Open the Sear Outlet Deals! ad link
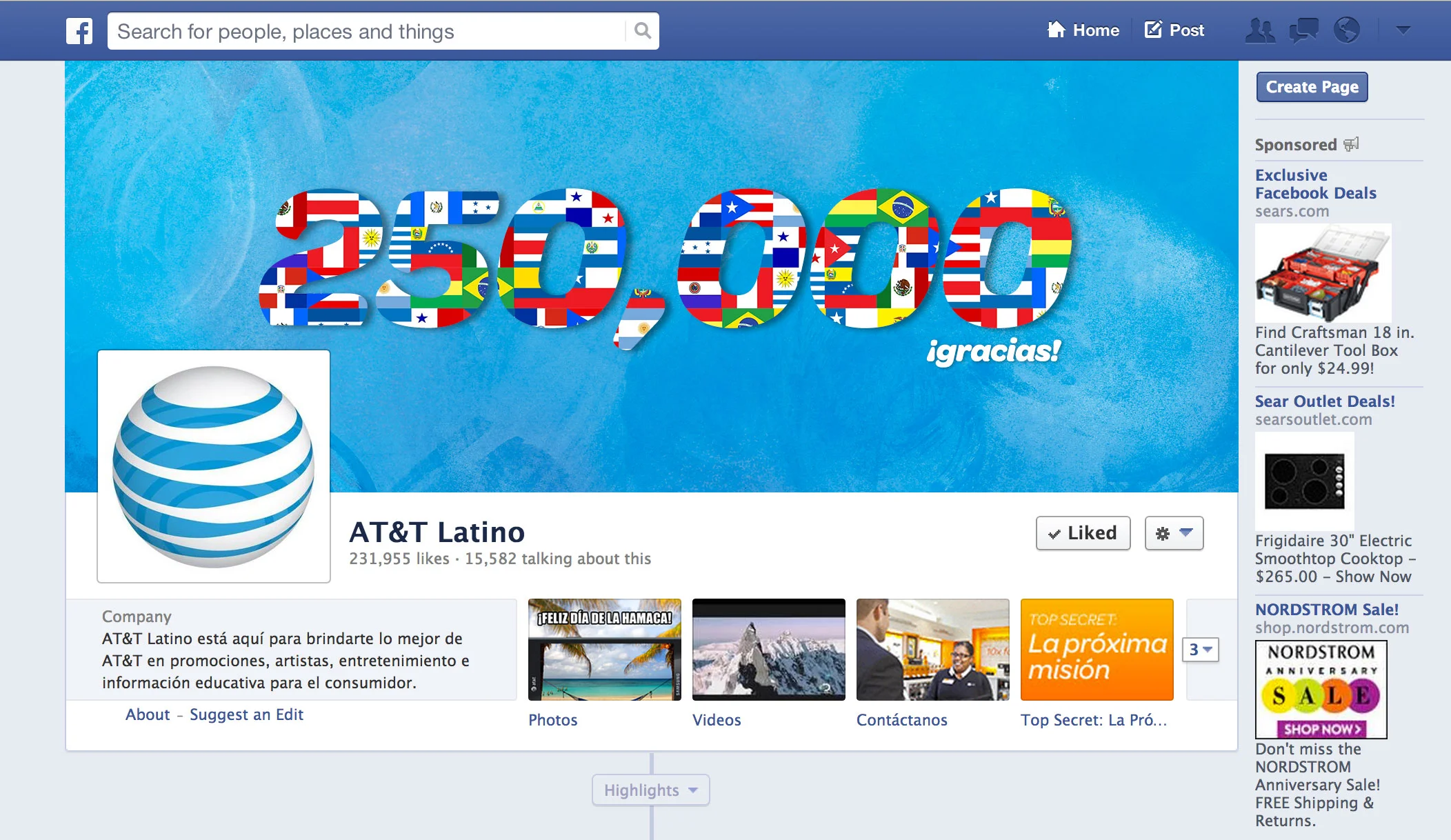The height and width of the screenshot is (840, 1451). tap(1325, 401)
